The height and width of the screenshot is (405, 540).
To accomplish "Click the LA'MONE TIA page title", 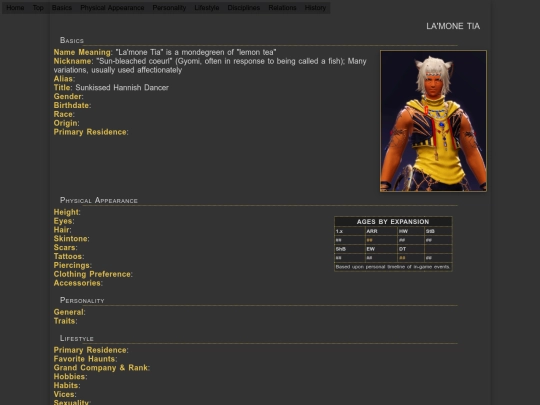I will (x=453, y=26).
